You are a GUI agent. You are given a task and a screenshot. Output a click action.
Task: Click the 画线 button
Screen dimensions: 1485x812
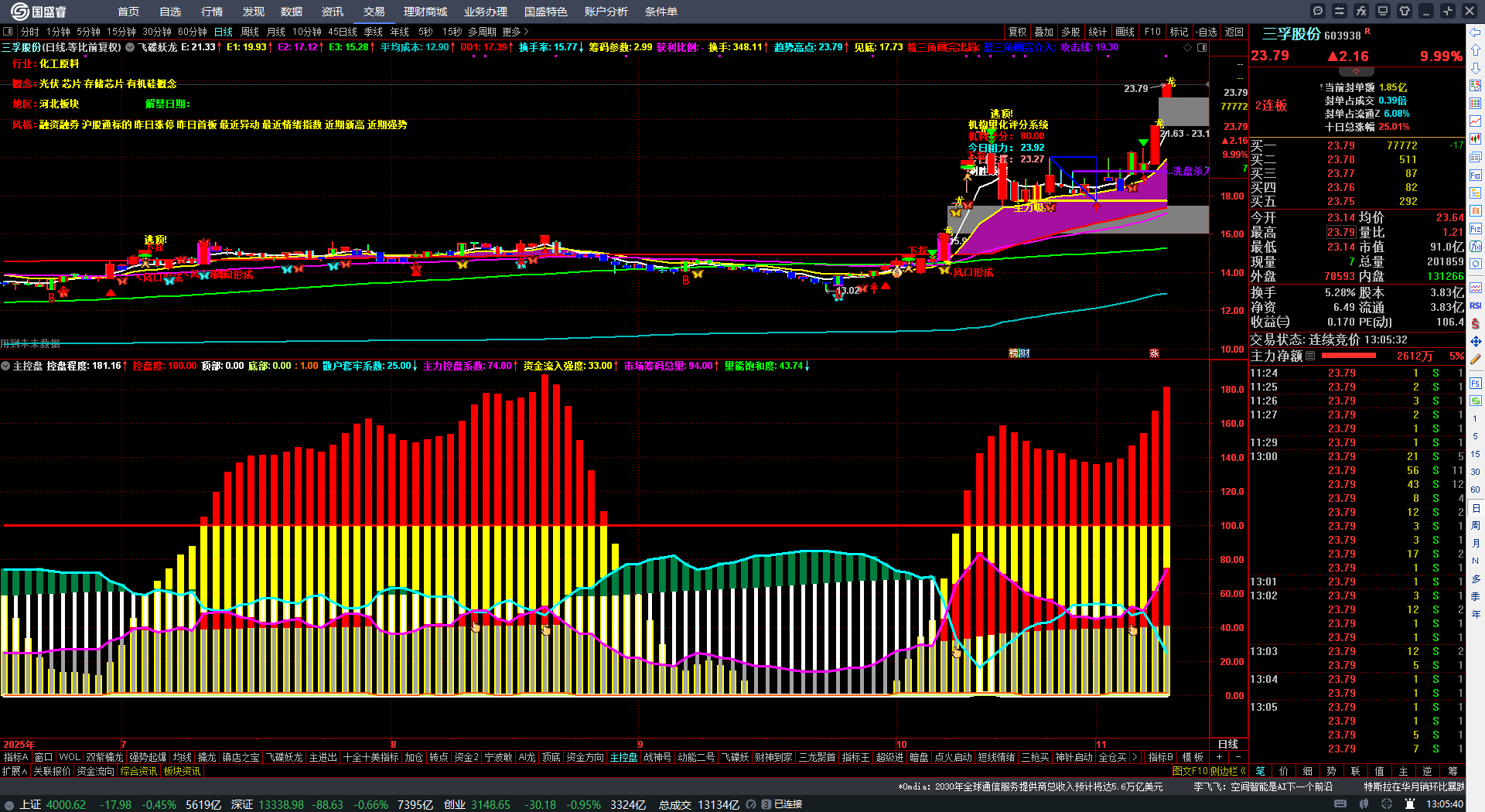point(1125,32)
